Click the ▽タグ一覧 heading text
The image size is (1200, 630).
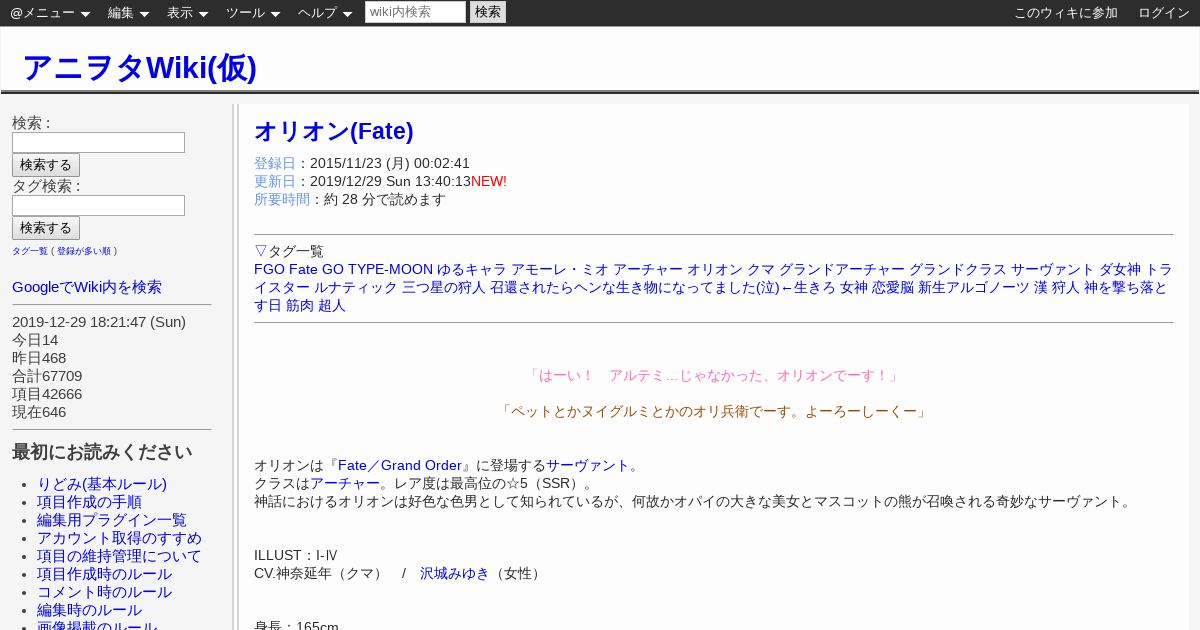(289, 251)
